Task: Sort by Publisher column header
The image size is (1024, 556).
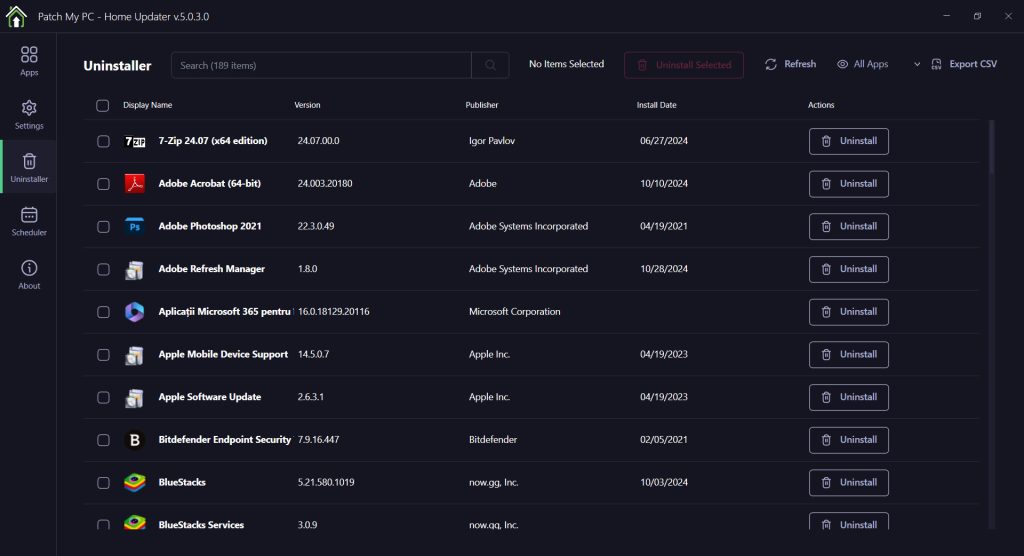Action: click(481, 105)
